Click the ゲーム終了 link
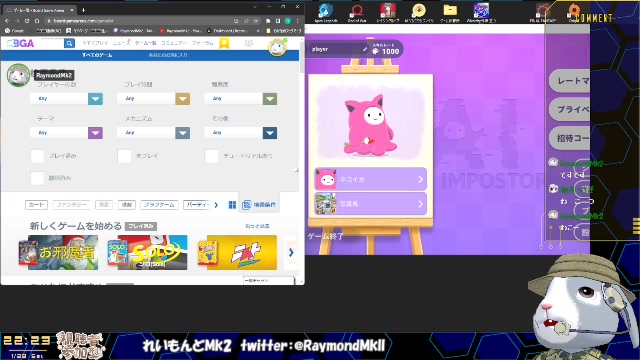640x360 pixels. point(325,236)
